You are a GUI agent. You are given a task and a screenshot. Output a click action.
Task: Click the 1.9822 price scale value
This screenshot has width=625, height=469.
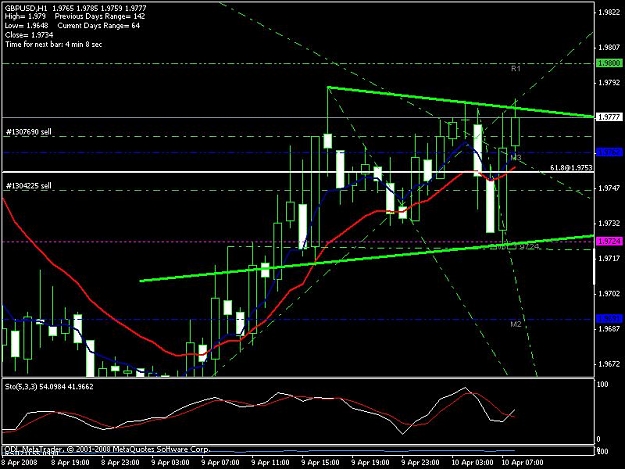(609, 12)
